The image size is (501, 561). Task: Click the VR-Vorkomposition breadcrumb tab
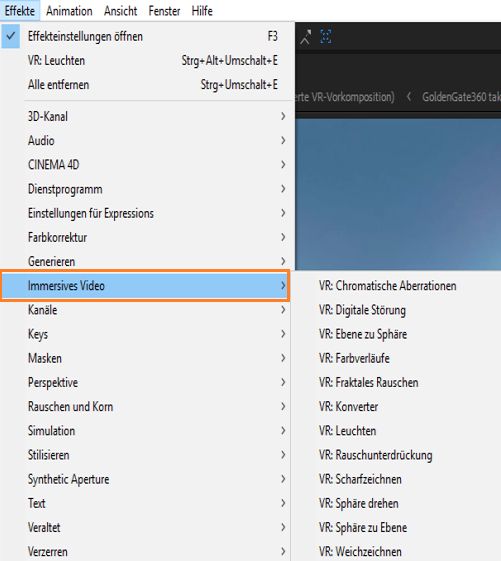tap(345, 97)
